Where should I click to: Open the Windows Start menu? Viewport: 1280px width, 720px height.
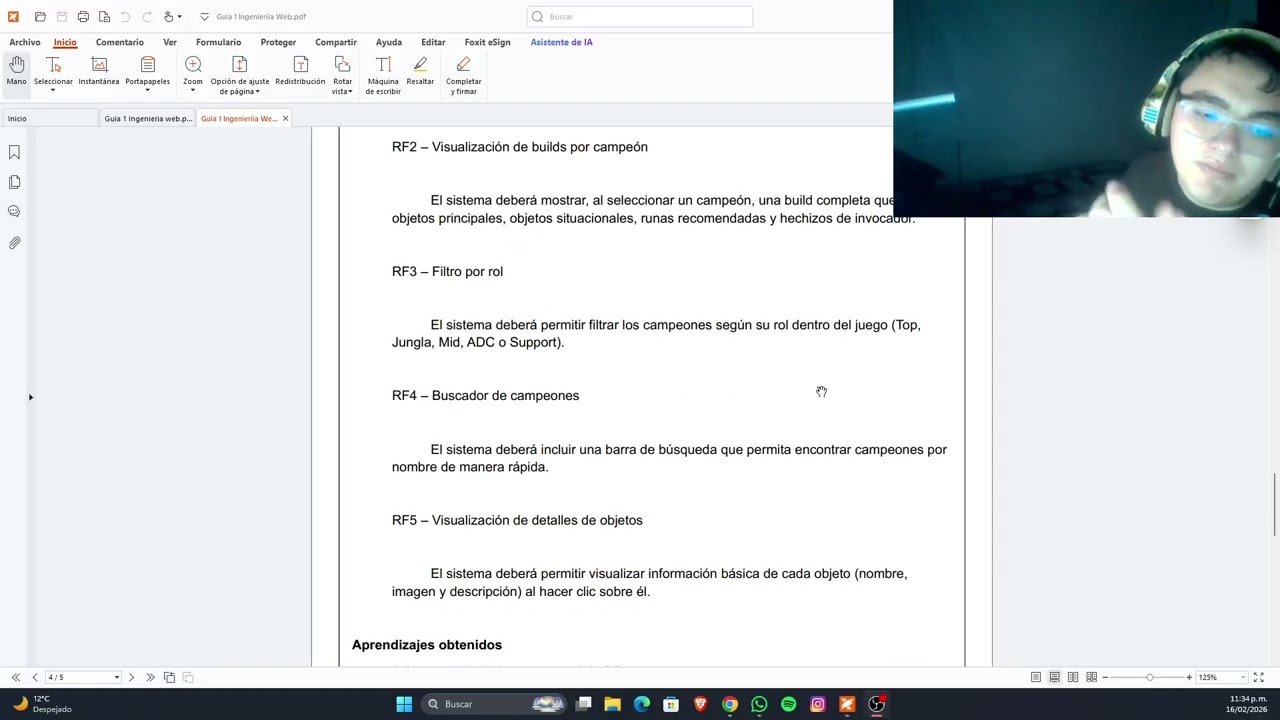[404, 704]
